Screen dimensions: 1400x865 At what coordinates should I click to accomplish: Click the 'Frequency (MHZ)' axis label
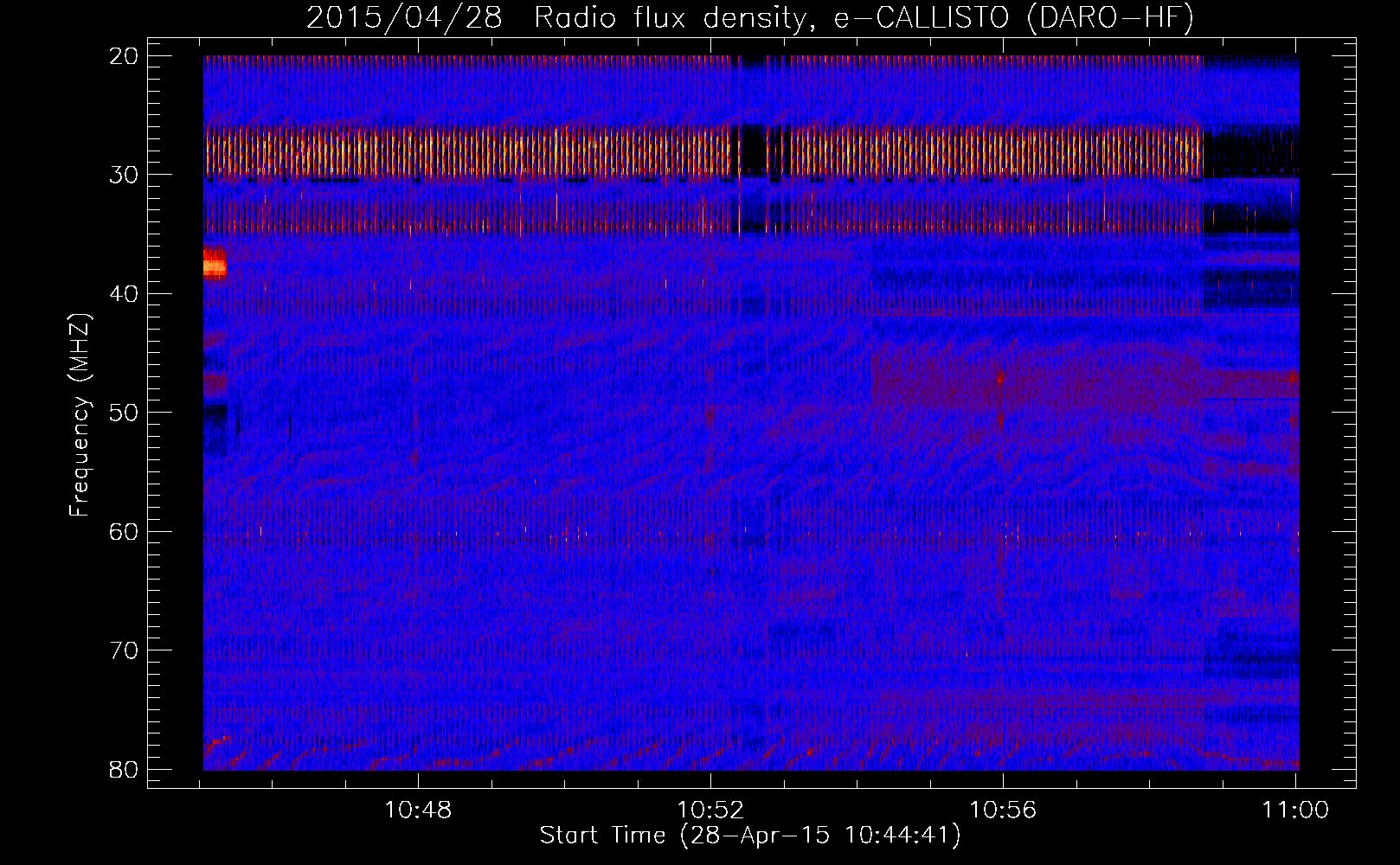80,415
